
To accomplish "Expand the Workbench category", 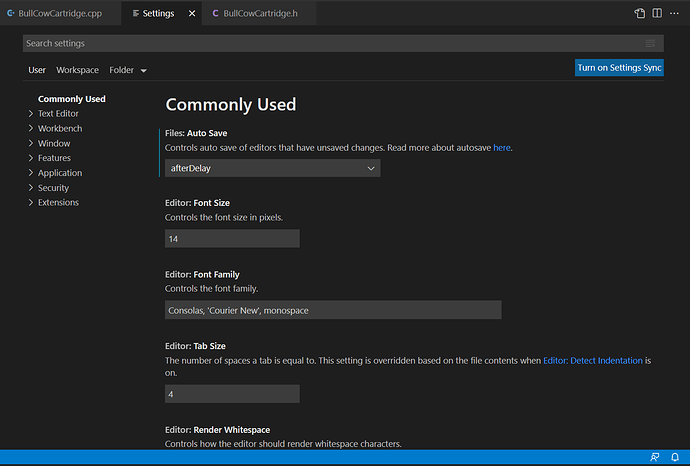I will [60, 128].
